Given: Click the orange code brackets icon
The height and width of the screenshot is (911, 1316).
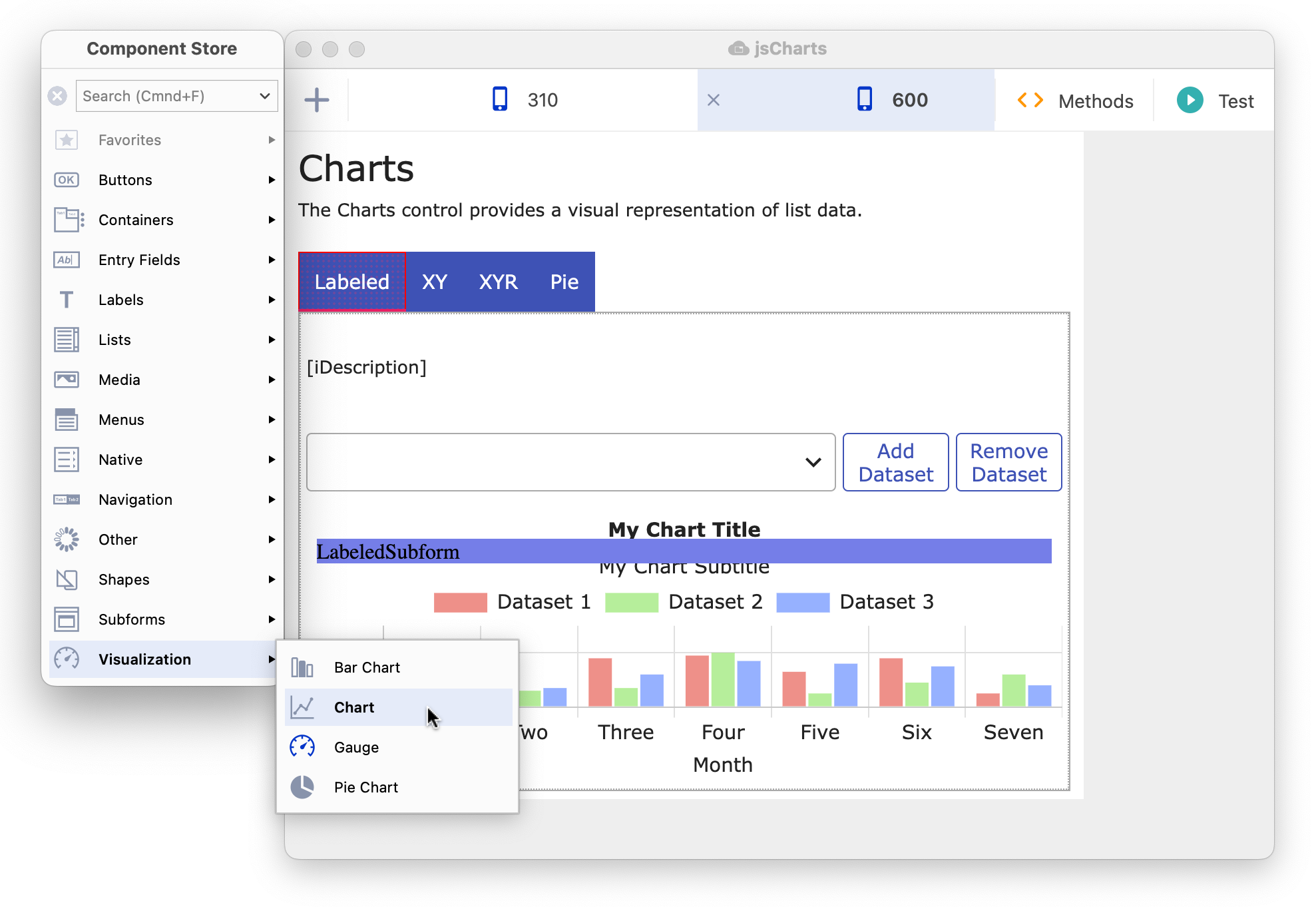Looking at the screenshot, I should (x=1030, y=101).
